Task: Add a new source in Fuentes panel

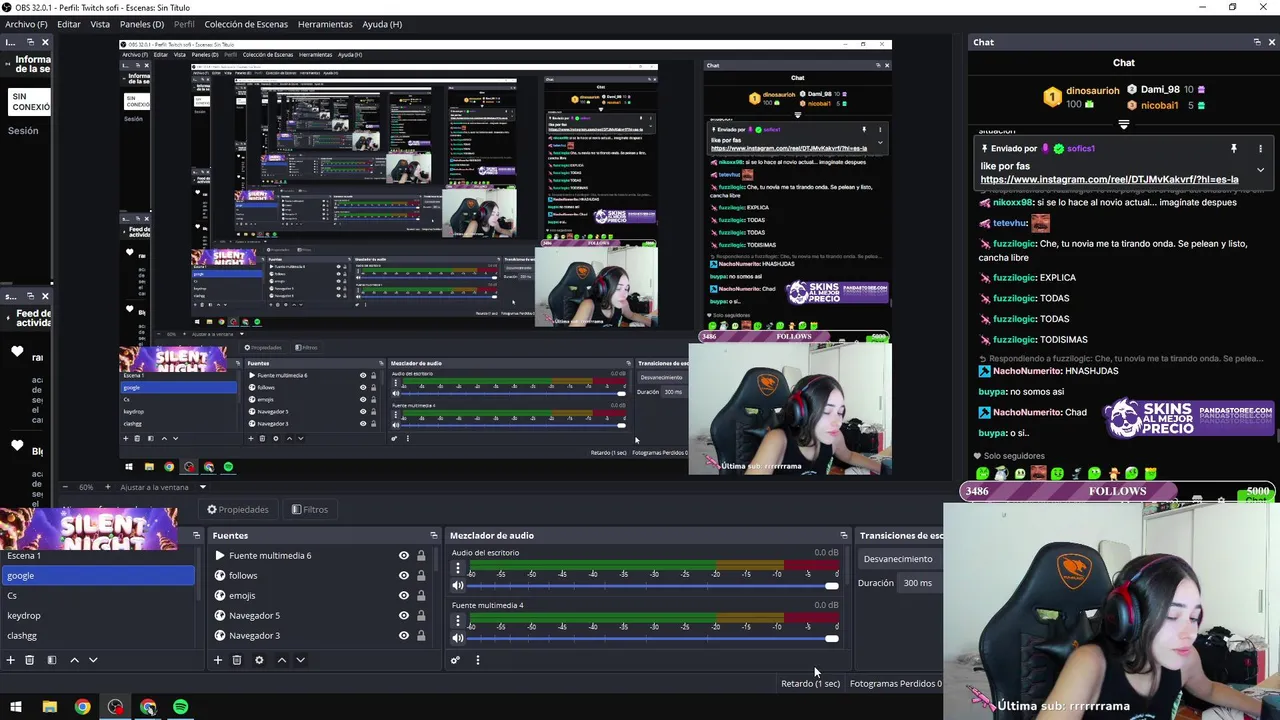Action: pyautogui.click(x=217, y=660)
